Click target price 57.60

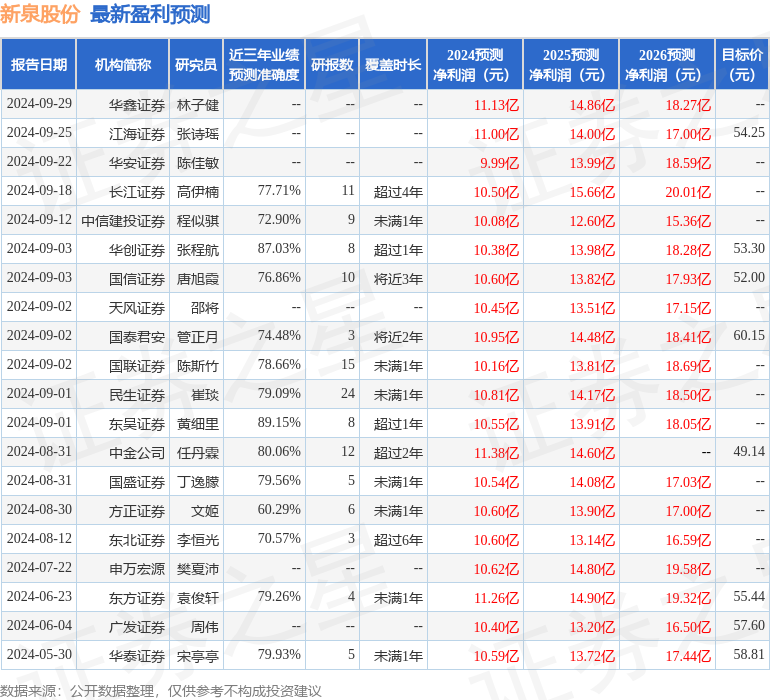point(749,625)
